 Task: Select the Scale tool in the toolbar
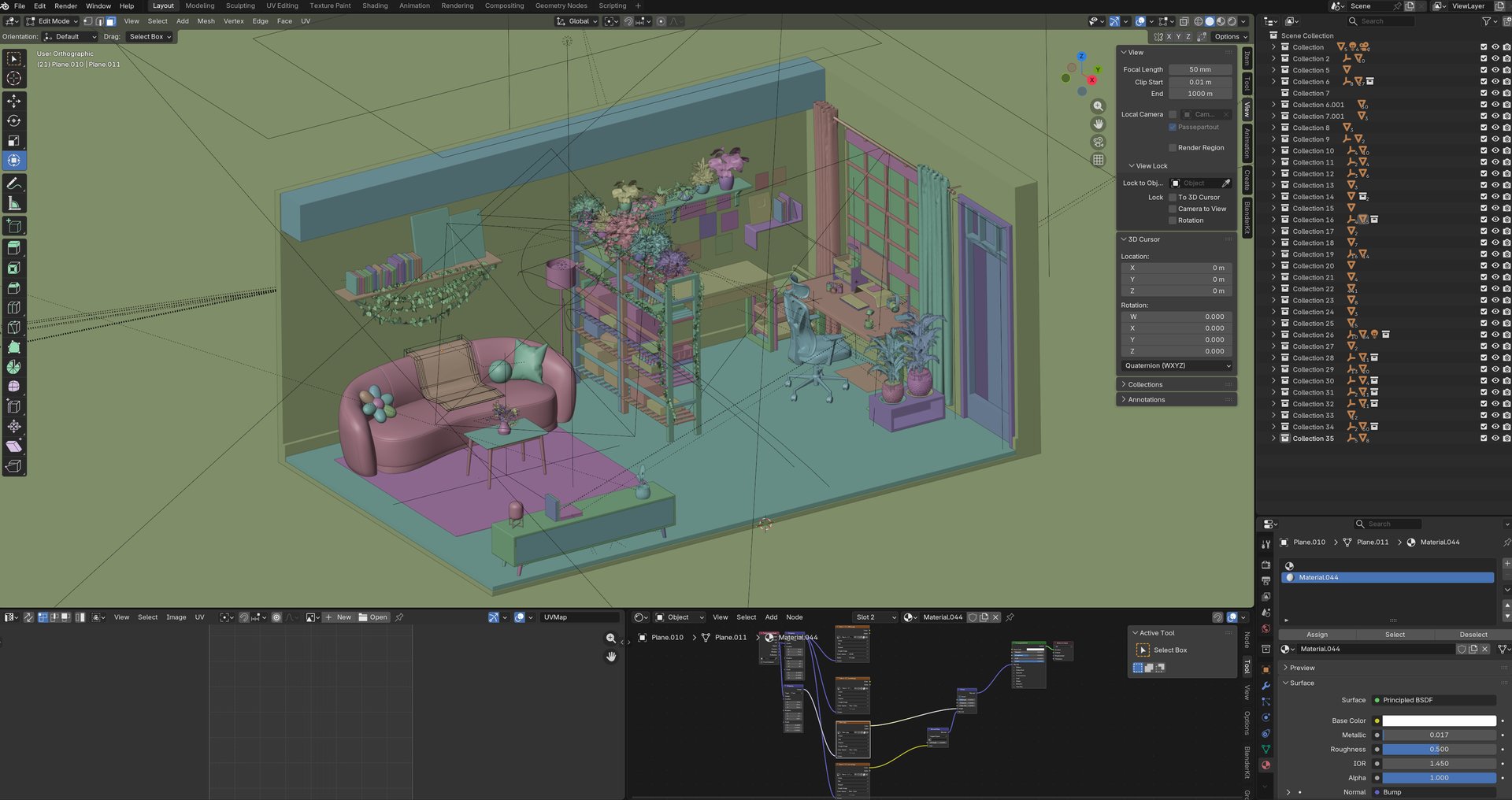click(14, 141)
